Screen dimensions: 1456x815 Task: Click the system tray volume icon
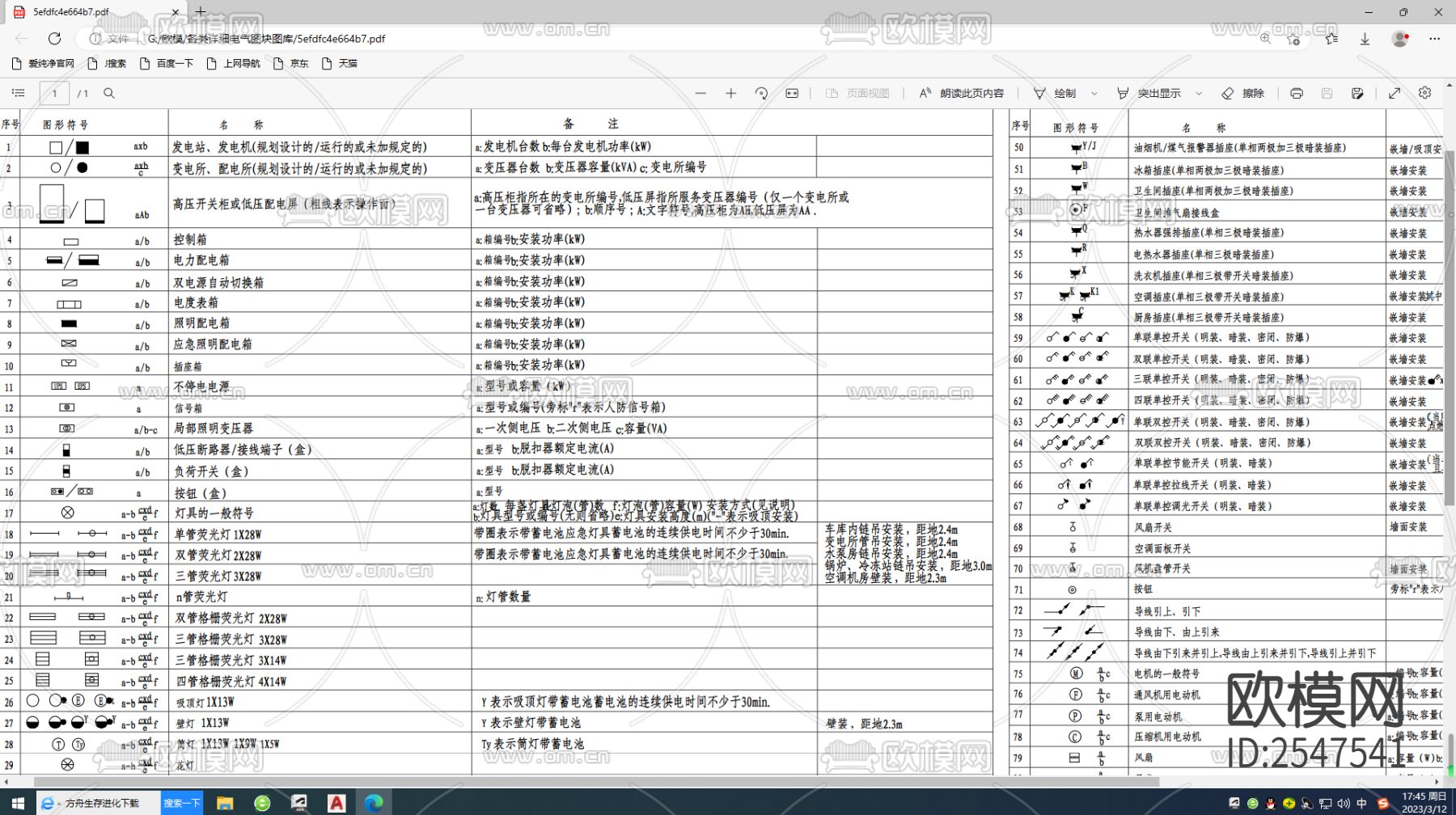point(1343,803)
